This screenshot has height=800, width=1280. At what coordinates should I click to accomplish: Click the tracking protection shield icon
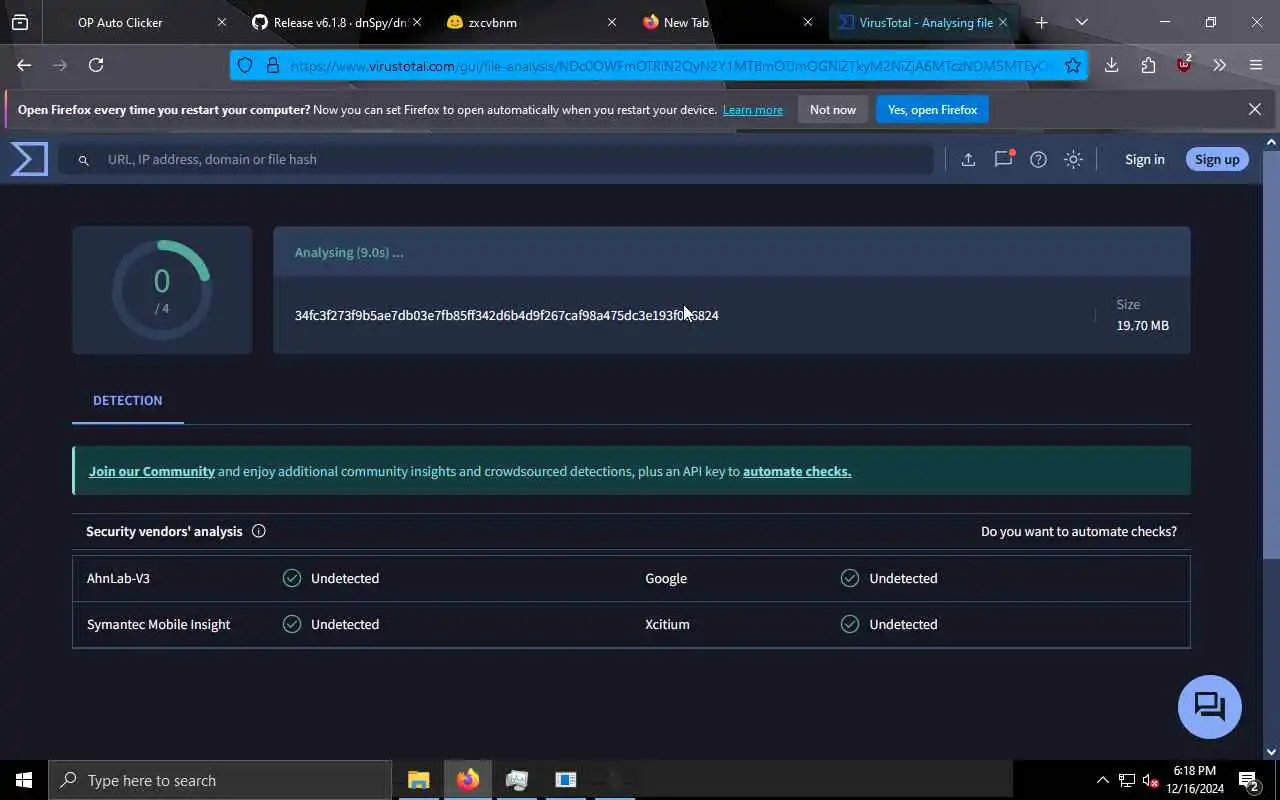(245, 65)
